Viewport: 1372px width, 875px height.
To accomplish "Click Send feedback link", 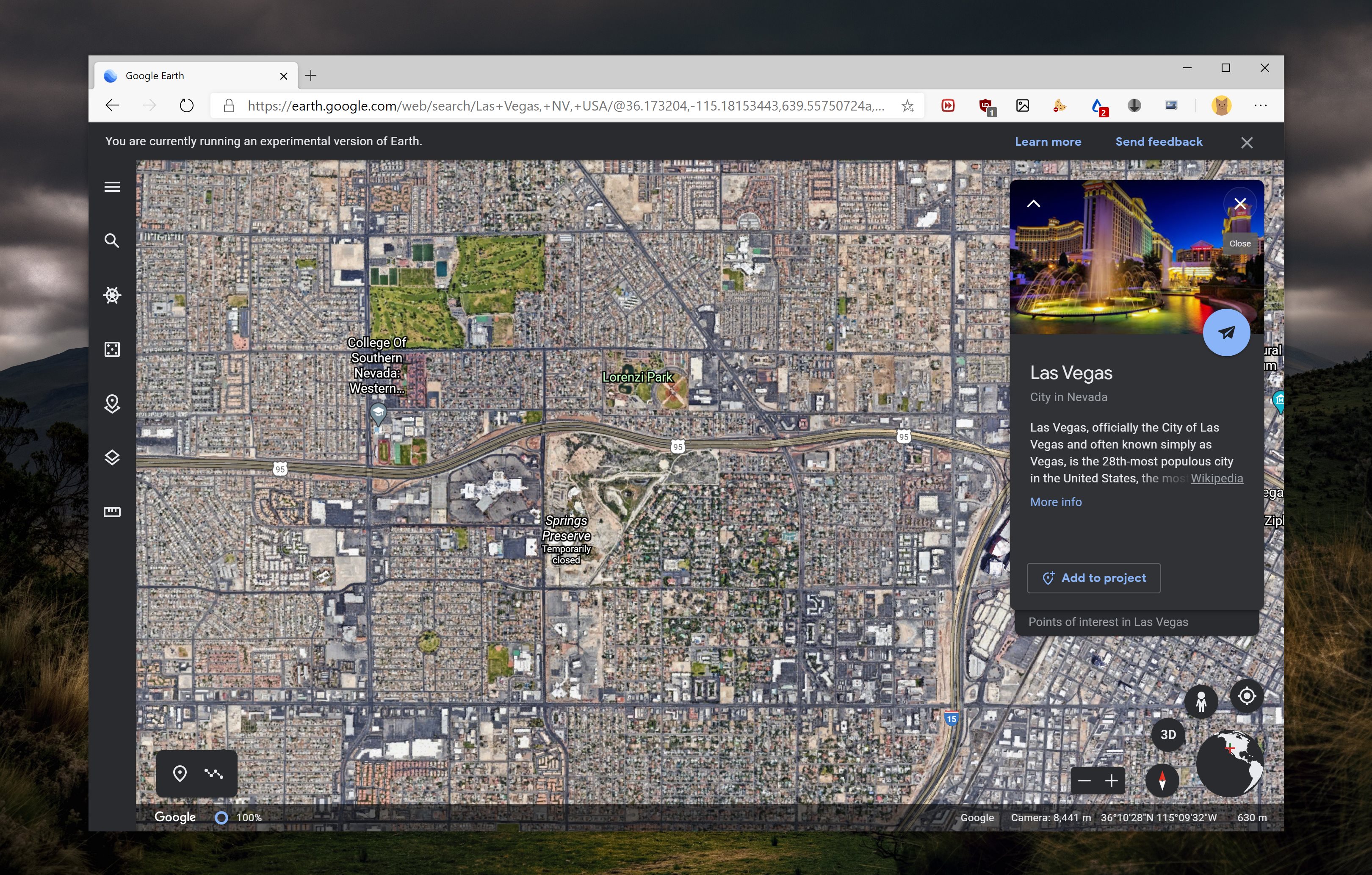I will (1158, 142).
